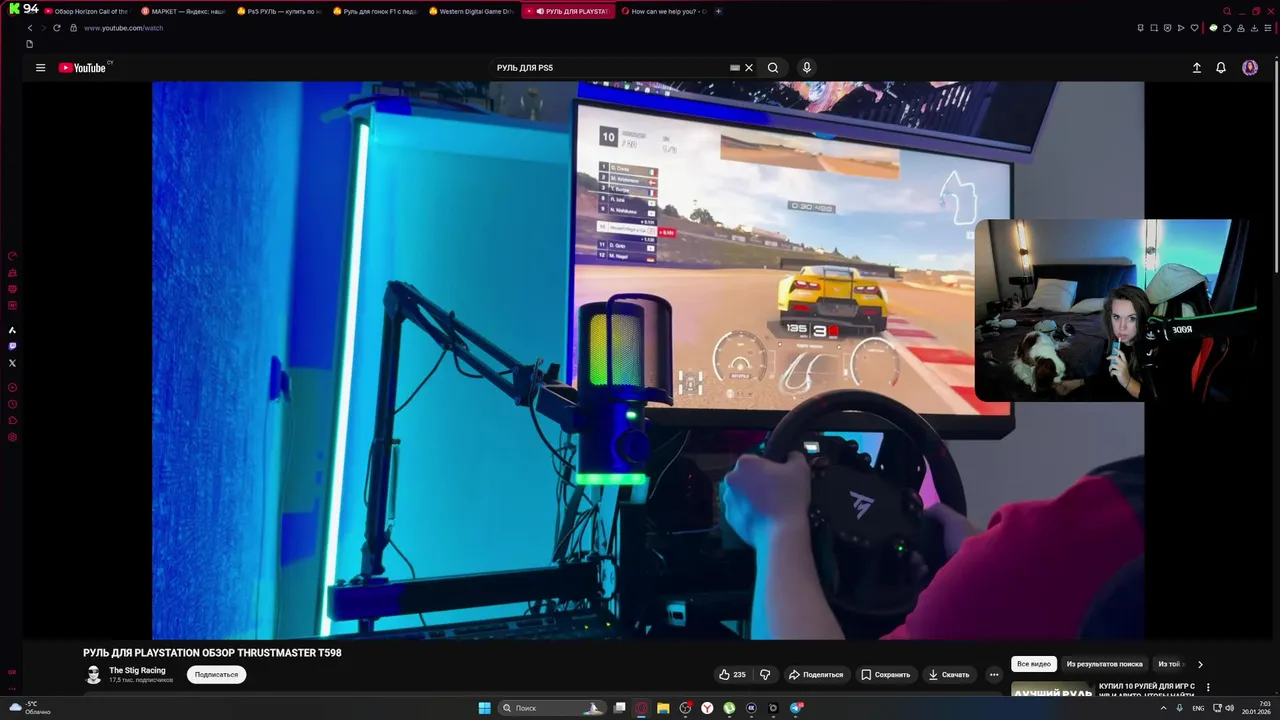
Task: Open sidebar settings gear icon
Action: click(12, 437)
